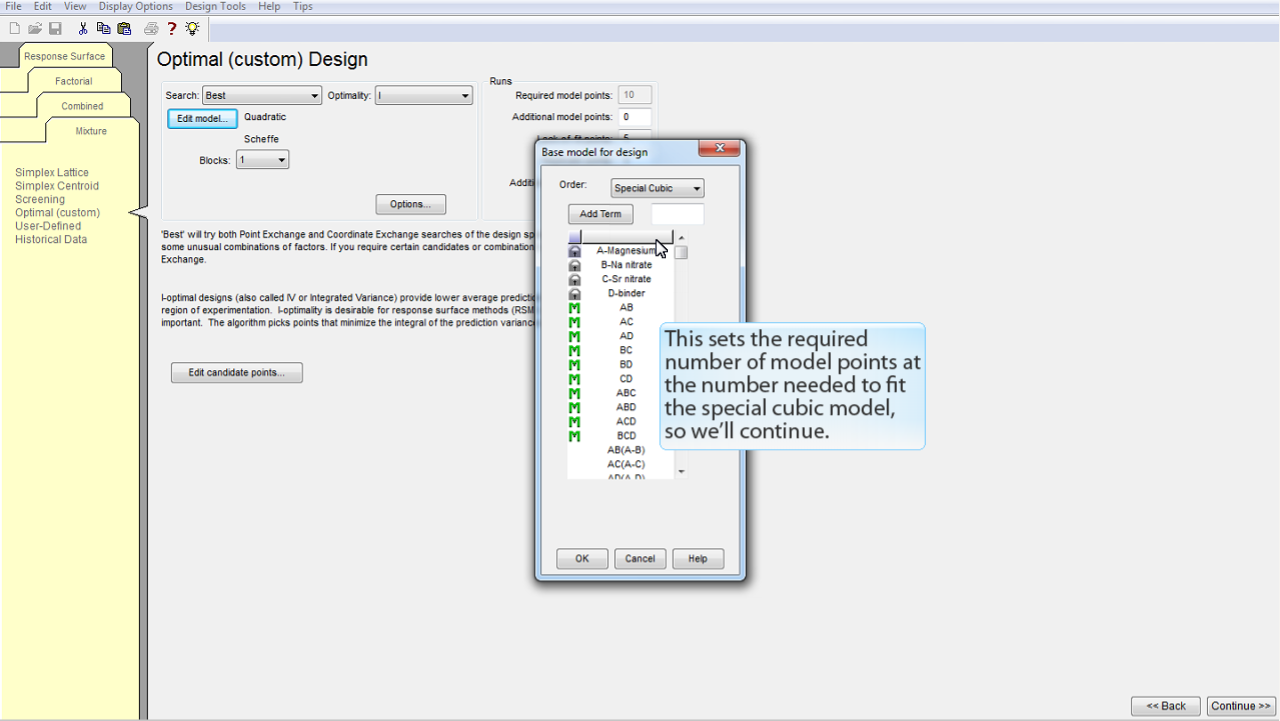This screenshot has height=721, width=1280.
Task: Open the File menu
Action: [14, 6]
